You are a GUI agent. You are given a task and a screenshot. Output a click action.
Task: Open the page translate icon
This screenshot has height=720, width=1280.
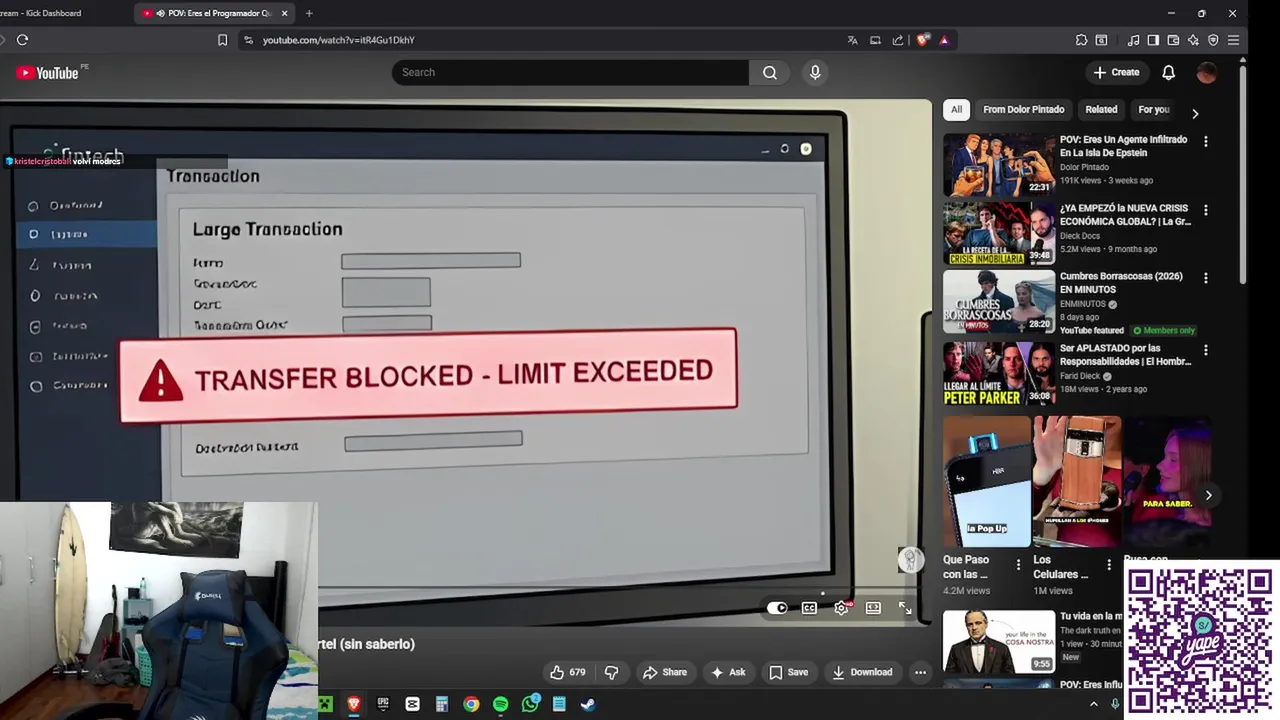[x=852, y=40]
